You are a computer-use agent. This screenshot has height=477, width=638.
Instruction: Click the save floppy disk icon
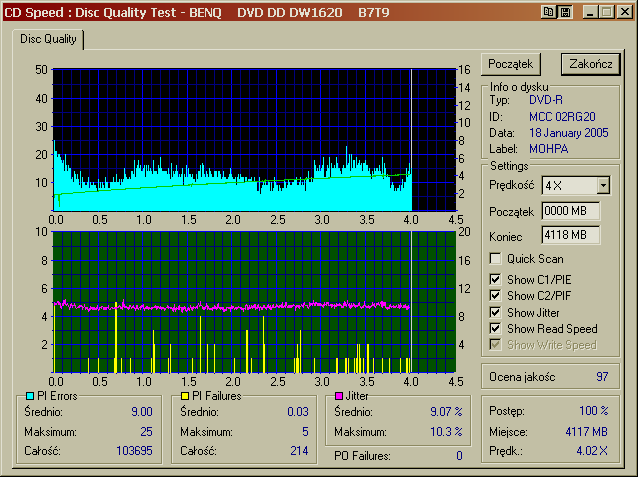[x=565, y=12]
